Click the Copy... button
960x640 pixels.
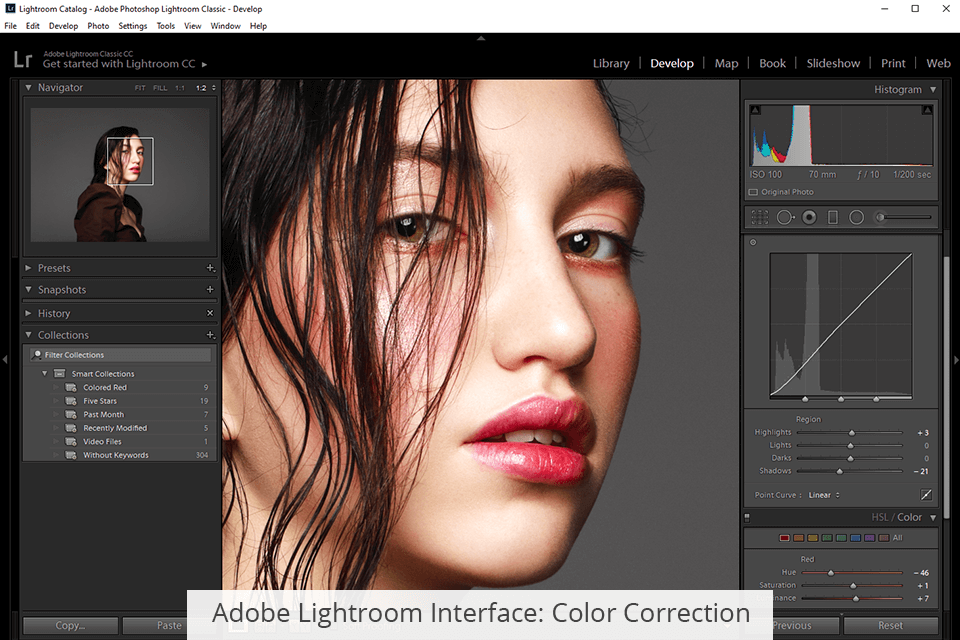[70, 625]
